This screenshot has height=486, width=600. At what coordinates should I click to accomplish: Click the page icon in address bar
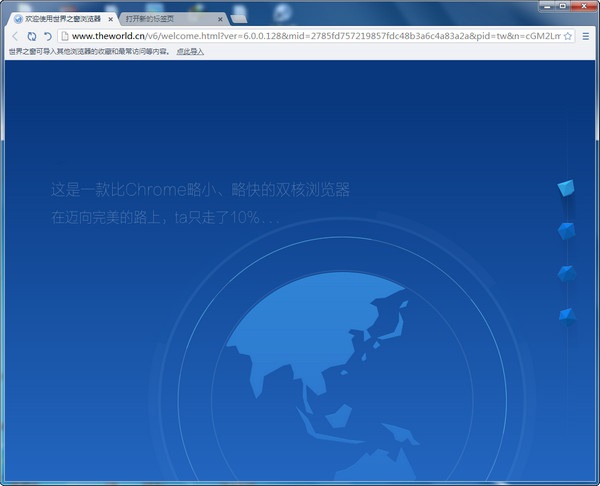(65, 36)
